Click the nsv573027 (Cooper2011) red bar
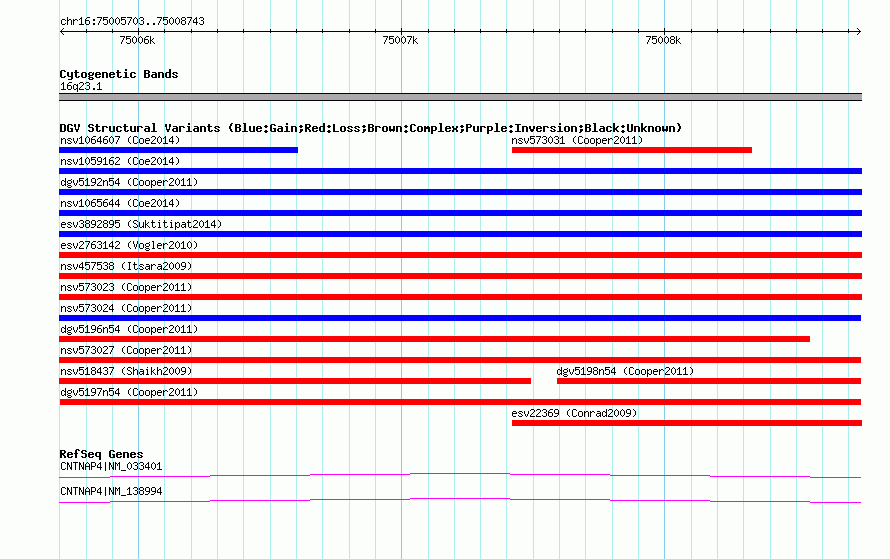The height and width of the screenshot is (559, 890). click(x=460, y=360)
